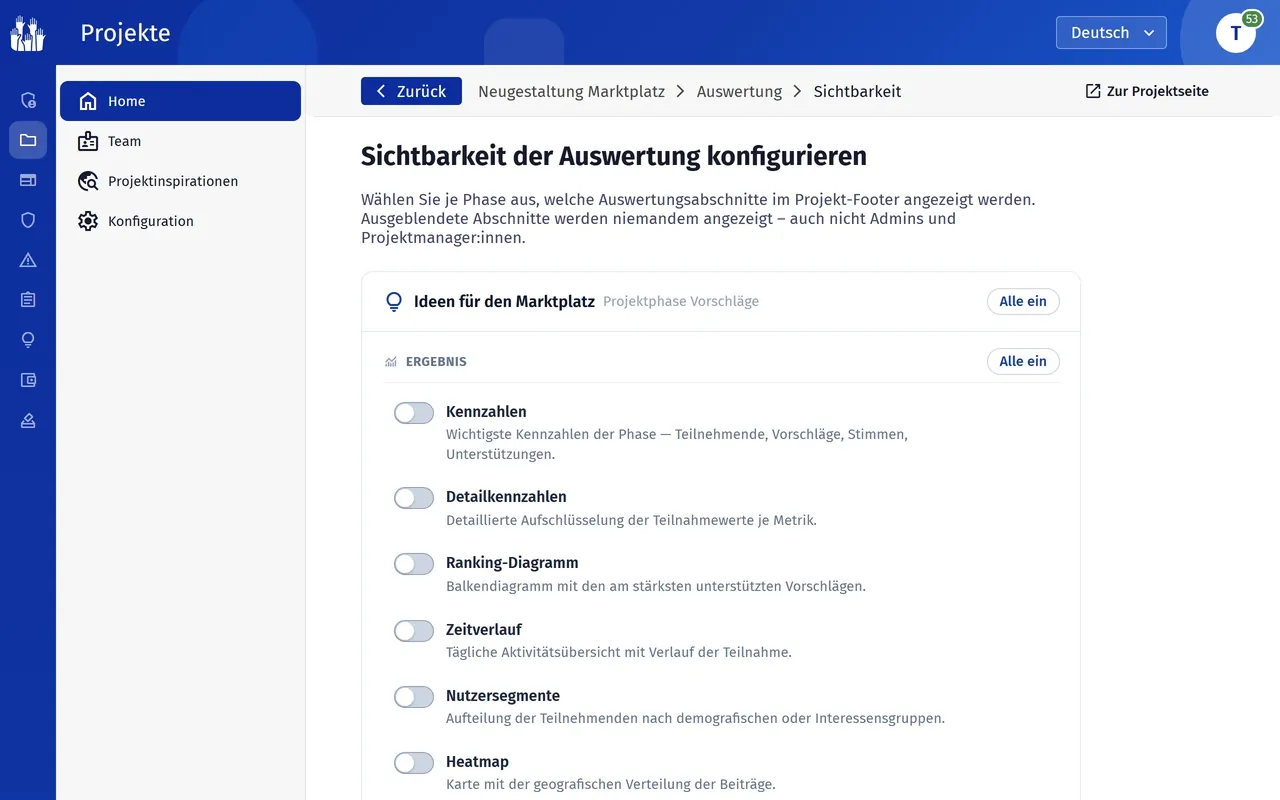Click the Projekte header title
The height and width of the screenshot is (800, 1280).
point(125,33)
